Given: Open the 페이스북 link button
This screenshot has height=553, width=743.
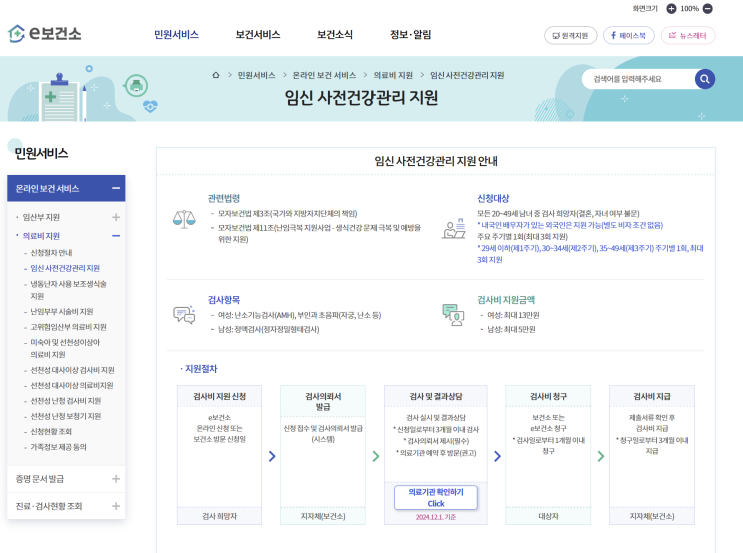Looking at the screenshot, I should click(x=628, y=36).
